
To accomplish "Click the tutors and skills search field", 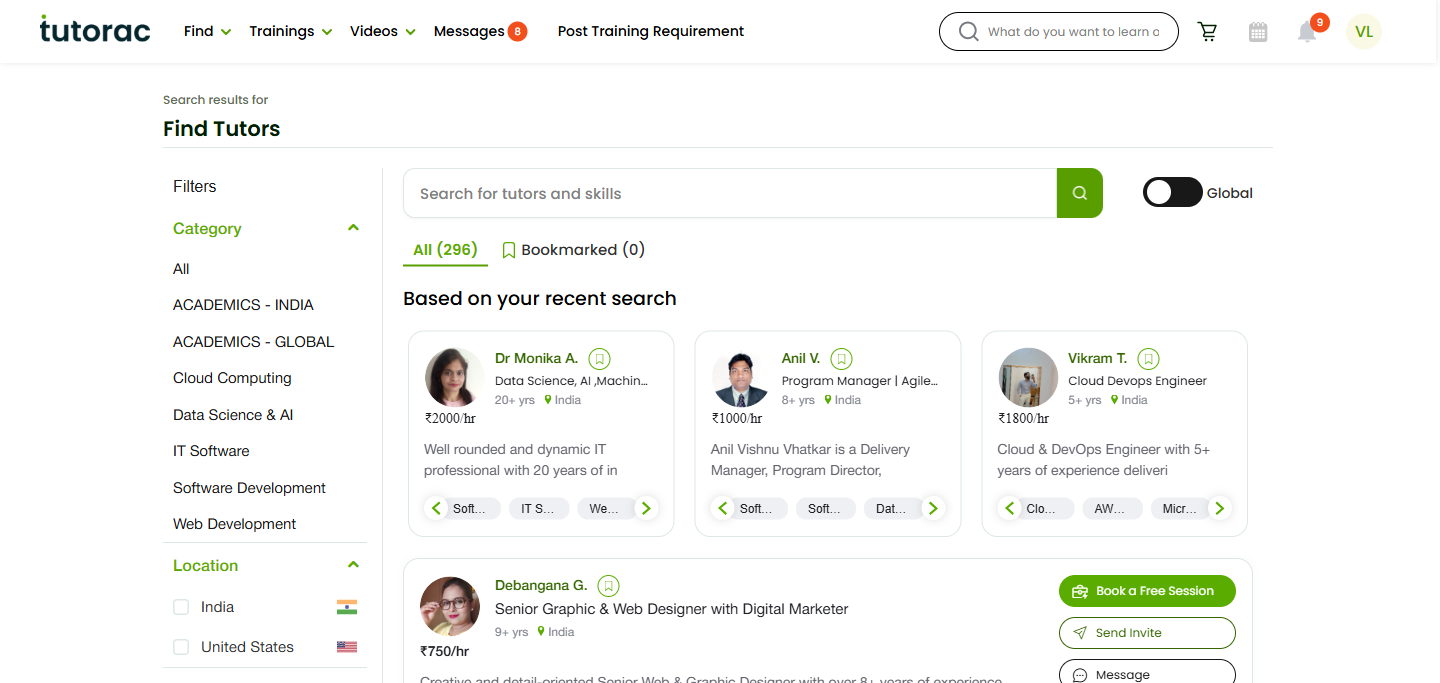I will point(730,193).
